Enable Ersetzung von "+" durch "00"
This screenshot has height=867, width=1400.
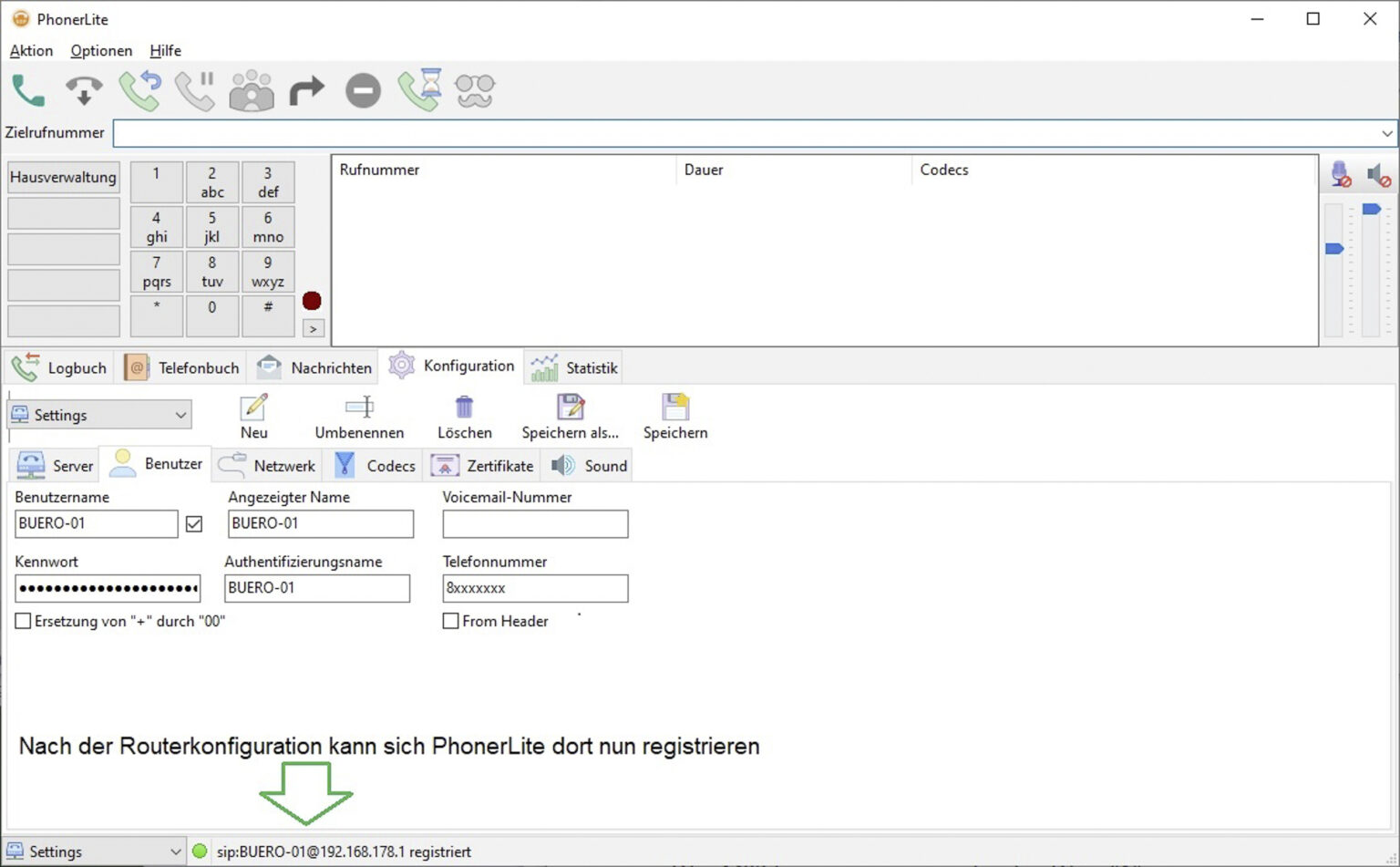[x=23, y=621]
